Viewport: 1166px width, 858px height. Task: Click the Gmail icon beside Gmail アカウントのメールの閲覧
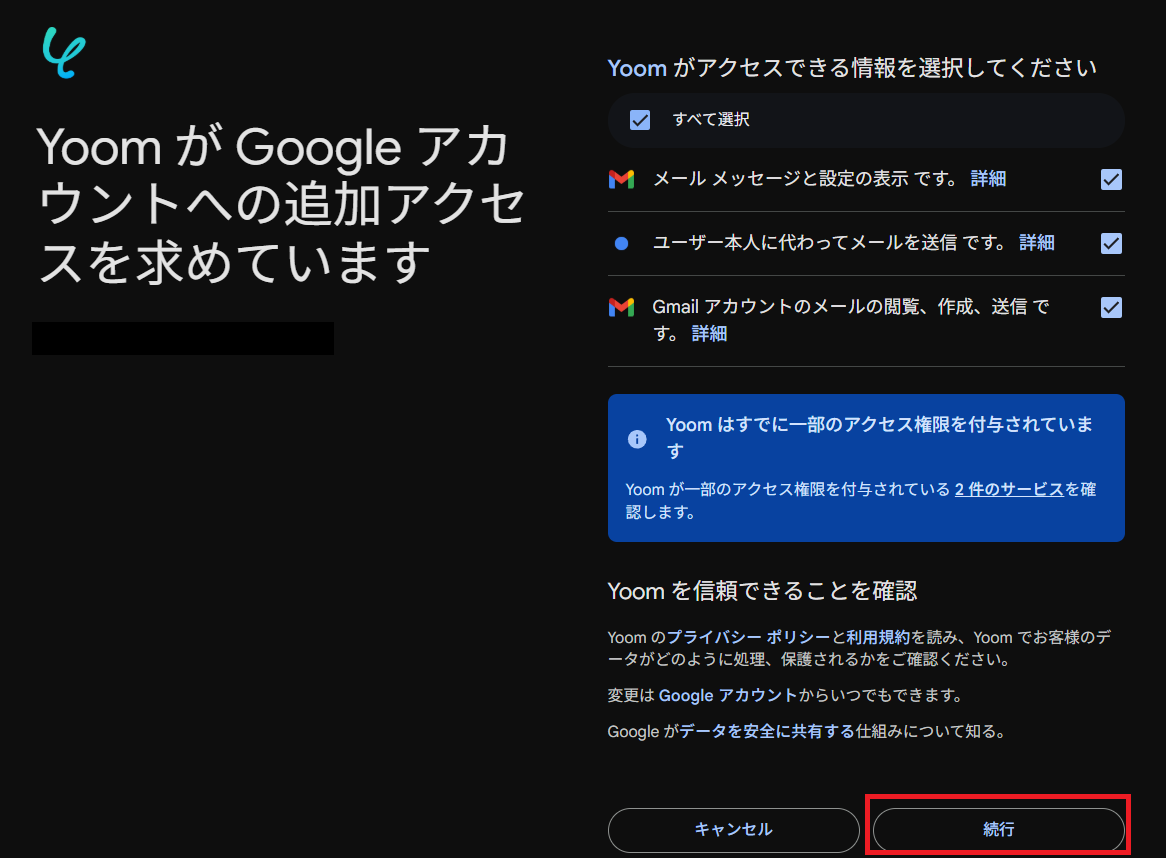(x=621, y=307)
